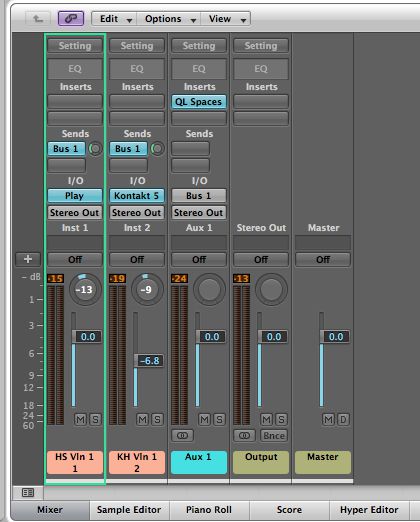The width and height of the screenshot is (420, 522).
Task: Click the notes icon at mixer bottom left
Action: click(x=28, y=492)
